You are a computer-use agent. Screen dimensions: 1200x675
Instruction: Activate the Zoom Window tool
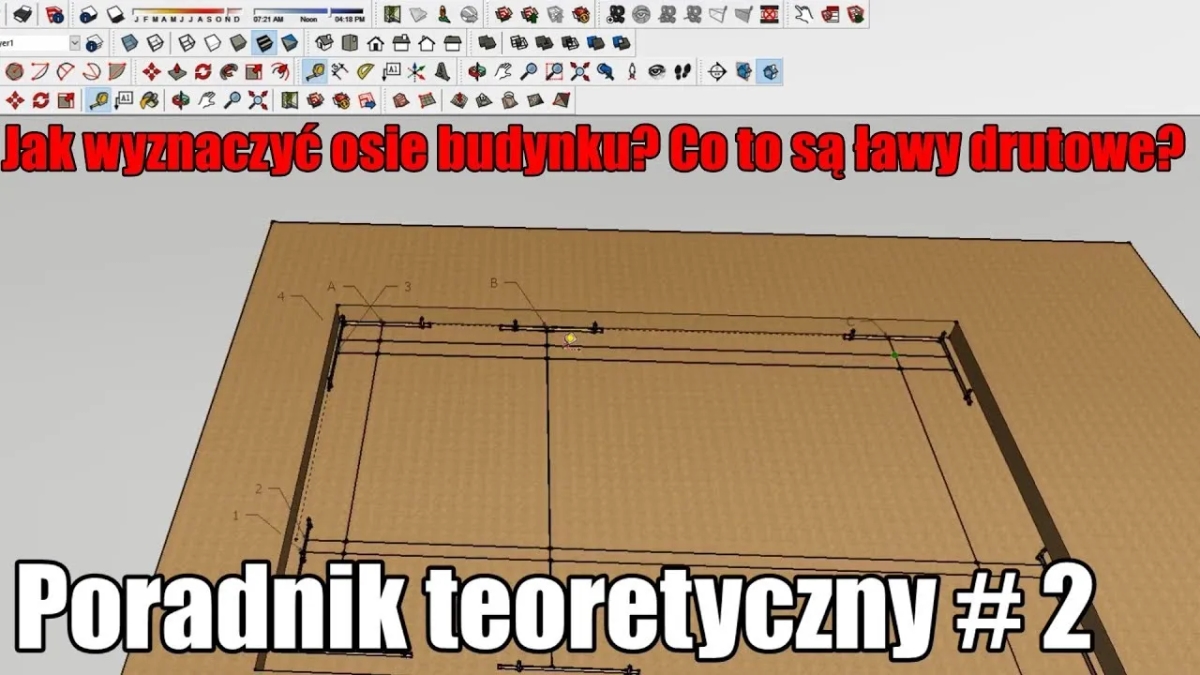click(554, 72)
